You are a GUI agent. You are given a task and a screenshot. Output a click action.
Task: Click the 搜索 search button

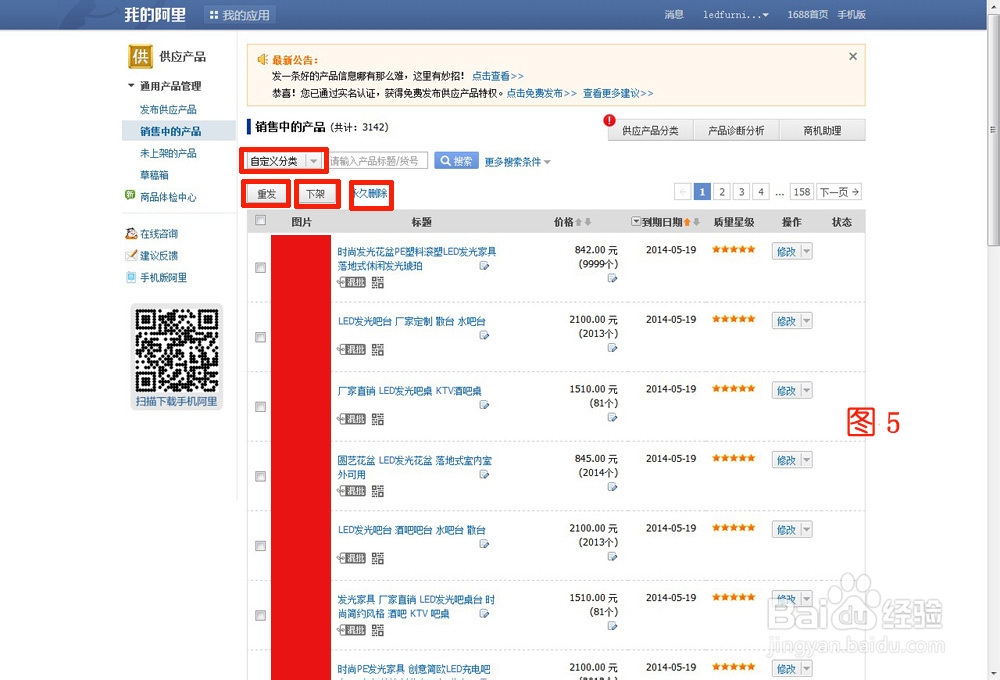456,161
